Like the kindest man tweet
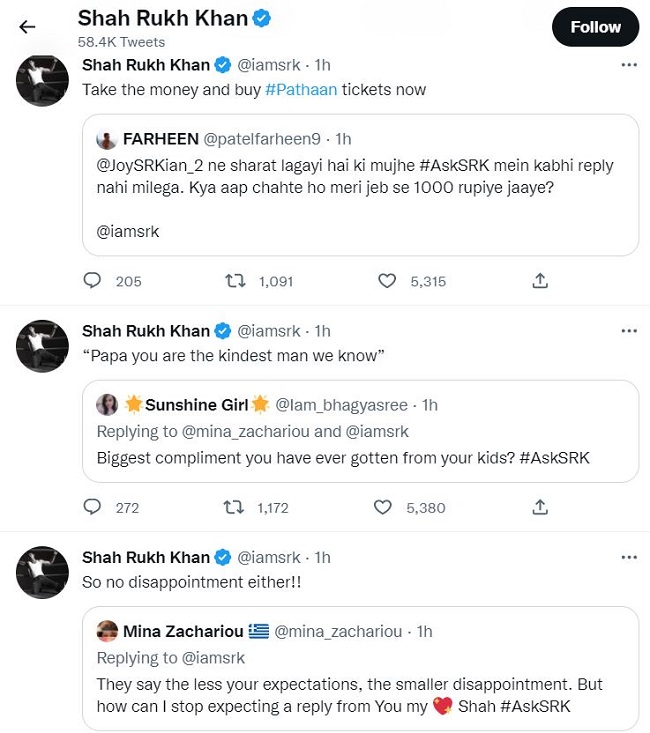Screen dimensions: 650x733 (383, 507)
